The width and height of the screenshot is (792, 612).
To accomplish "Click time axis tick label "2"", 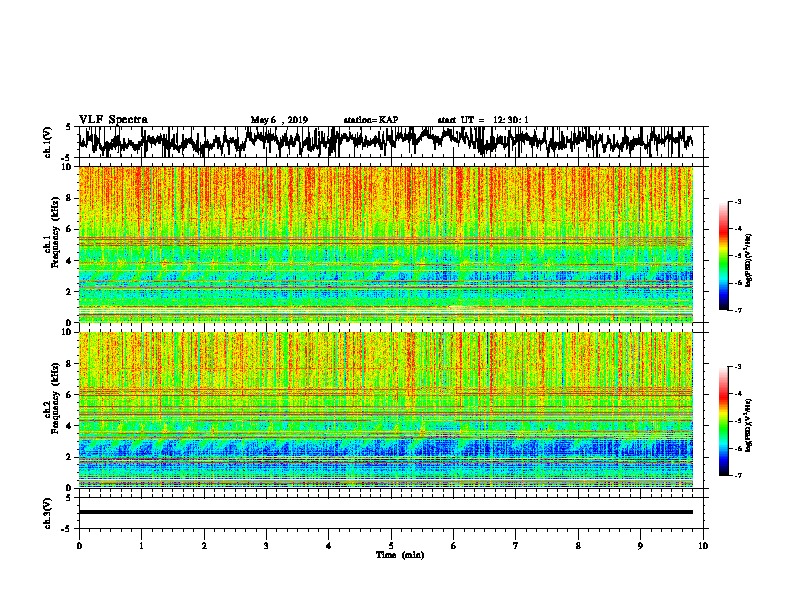I will pyautogui.click(x=204, y=546).
